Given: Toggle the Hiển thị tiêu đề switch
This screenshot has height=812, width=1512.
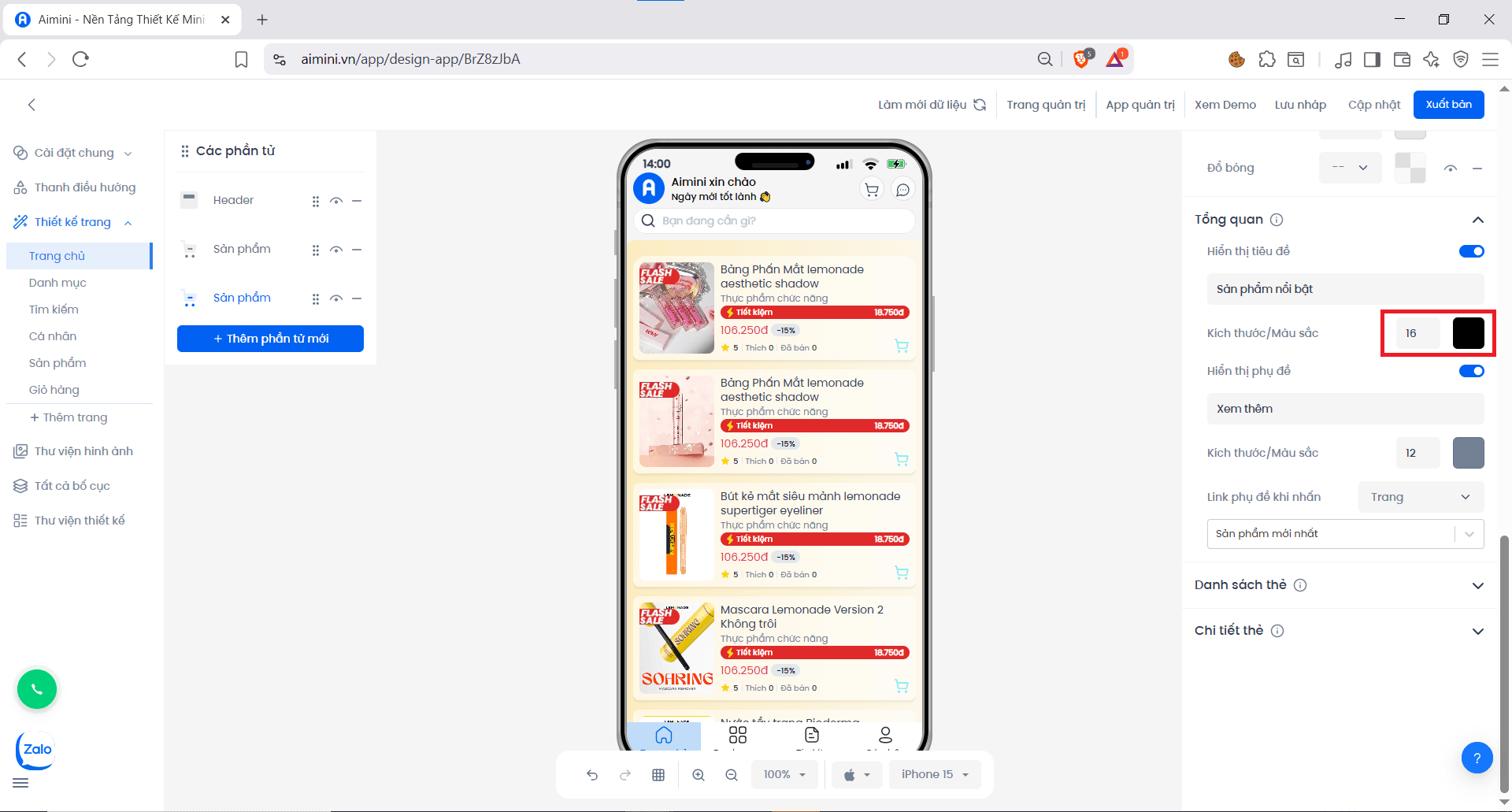Looking at the screenshot, I should (1471, 251).
